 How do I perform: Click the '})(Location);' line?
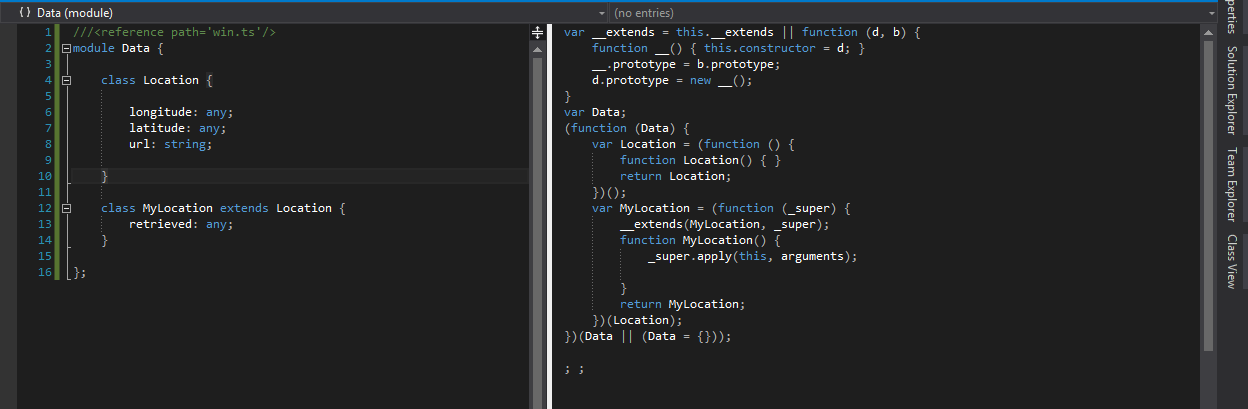[x=637, y=320]
